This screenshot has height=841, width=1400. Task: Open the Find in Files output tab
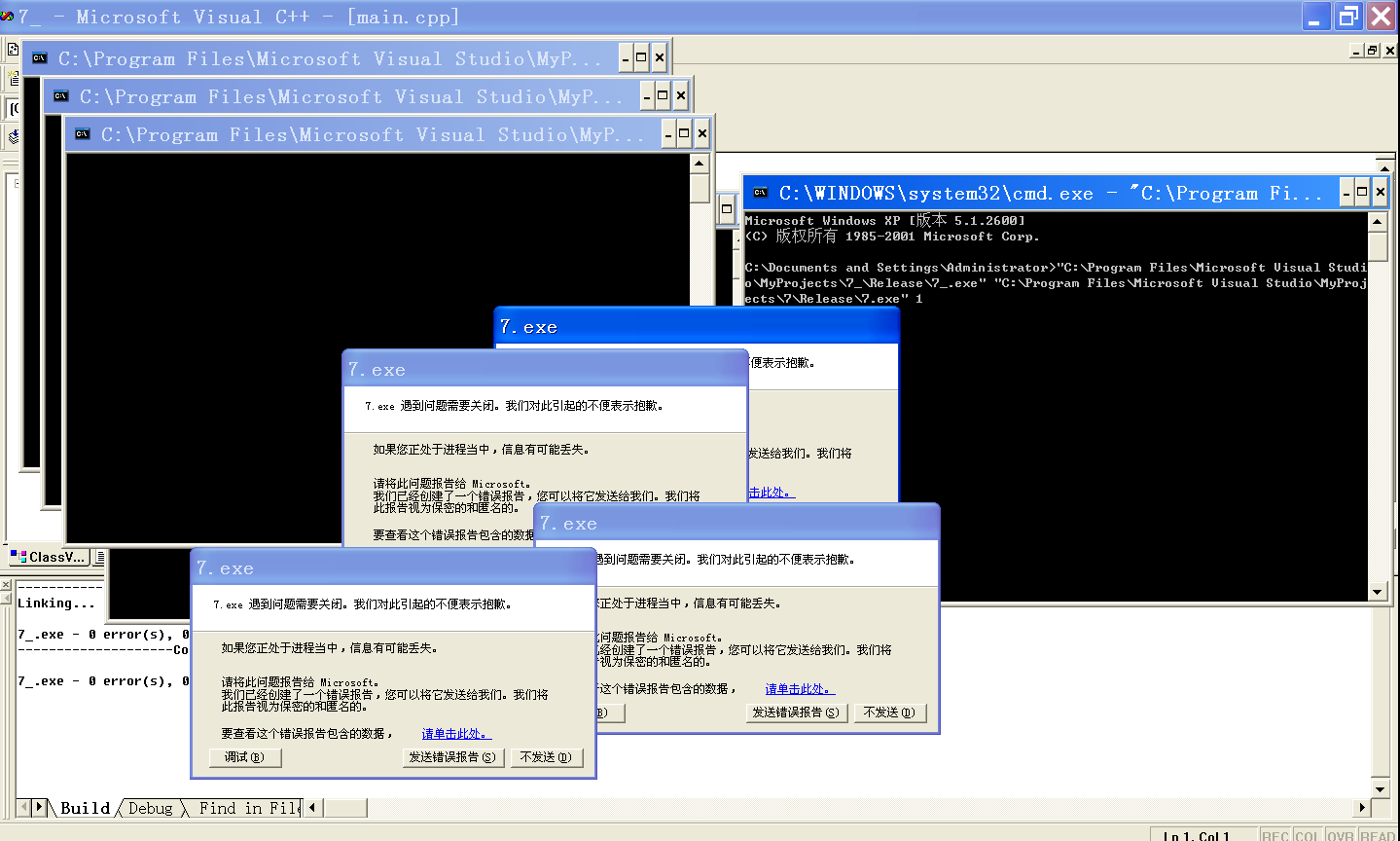tap(248, 808)
